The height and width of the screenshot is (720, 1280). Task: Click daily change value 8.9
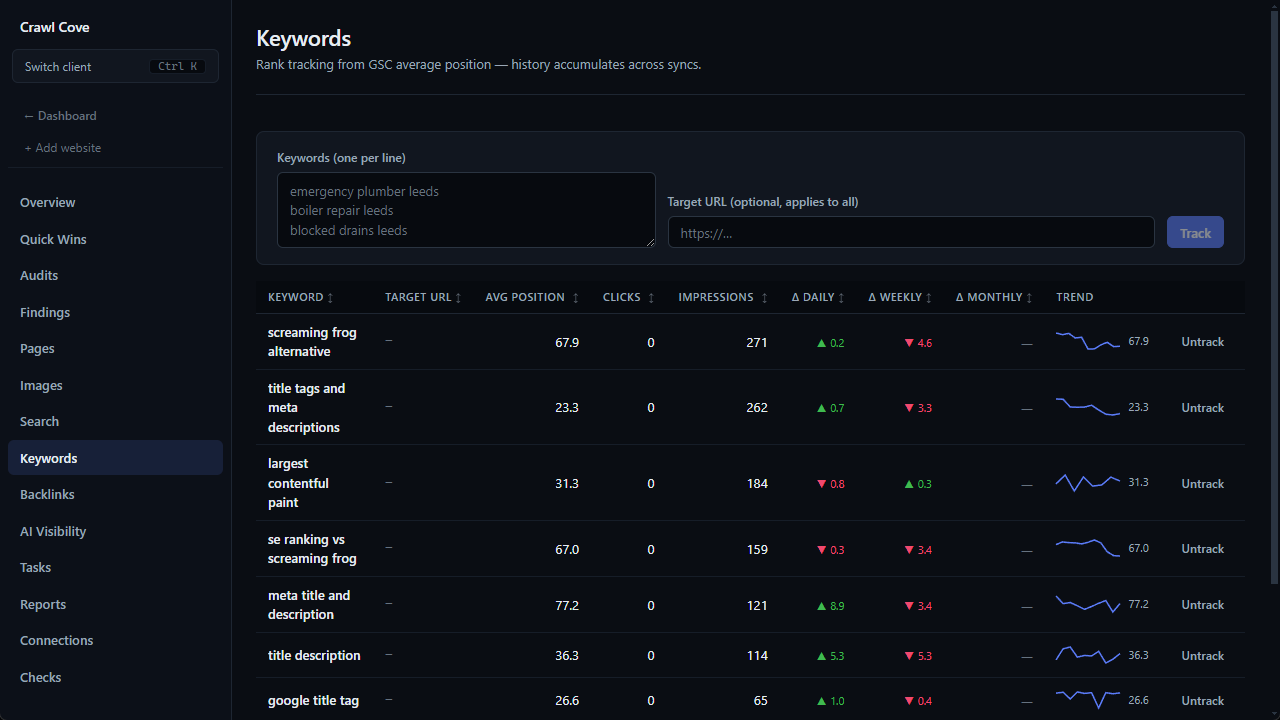tap(831, 605)
